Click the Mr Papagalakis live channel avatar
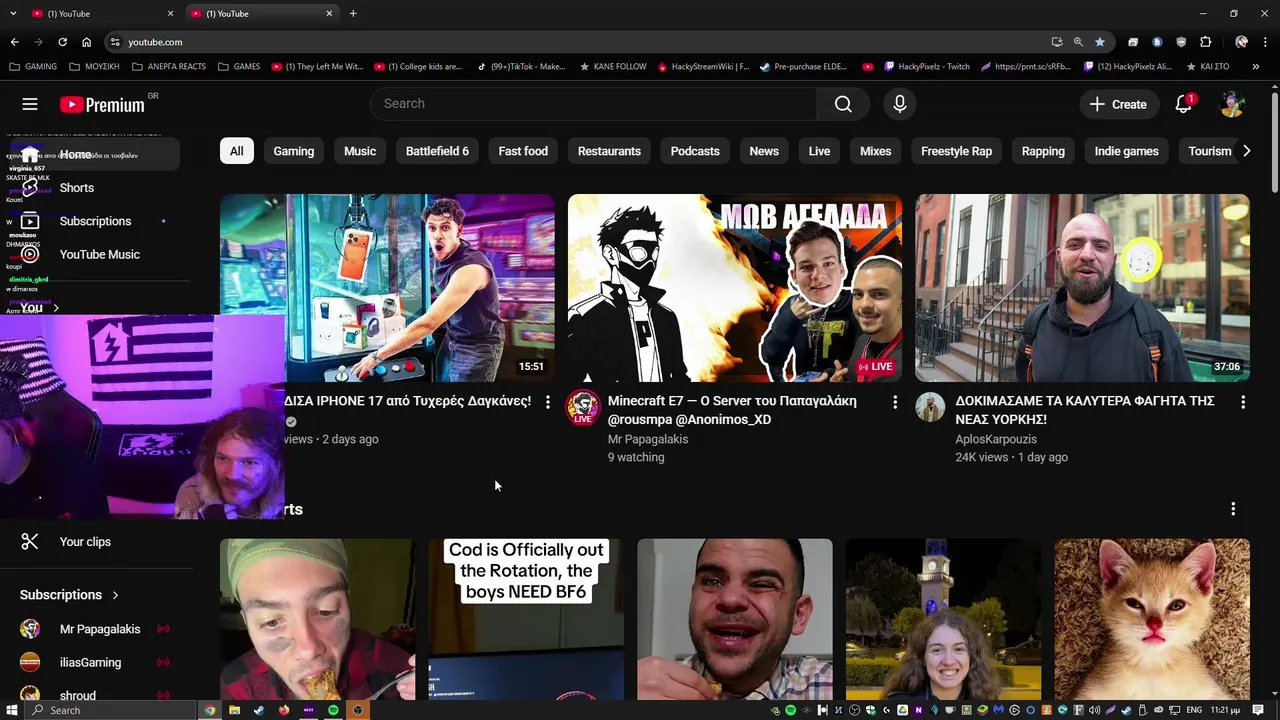1280x720 pixels. (x=583, y=408)
